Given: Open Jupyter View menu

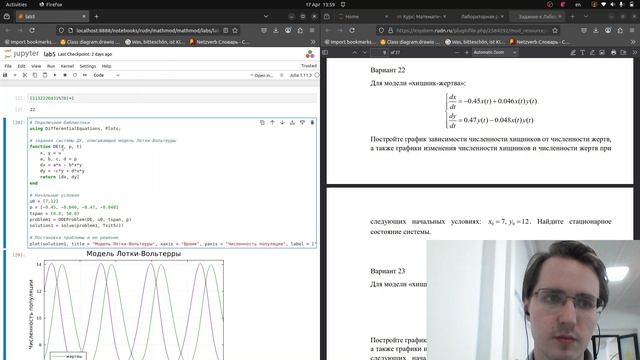Looking at the screenshot, I should click(x=36, y=66).
